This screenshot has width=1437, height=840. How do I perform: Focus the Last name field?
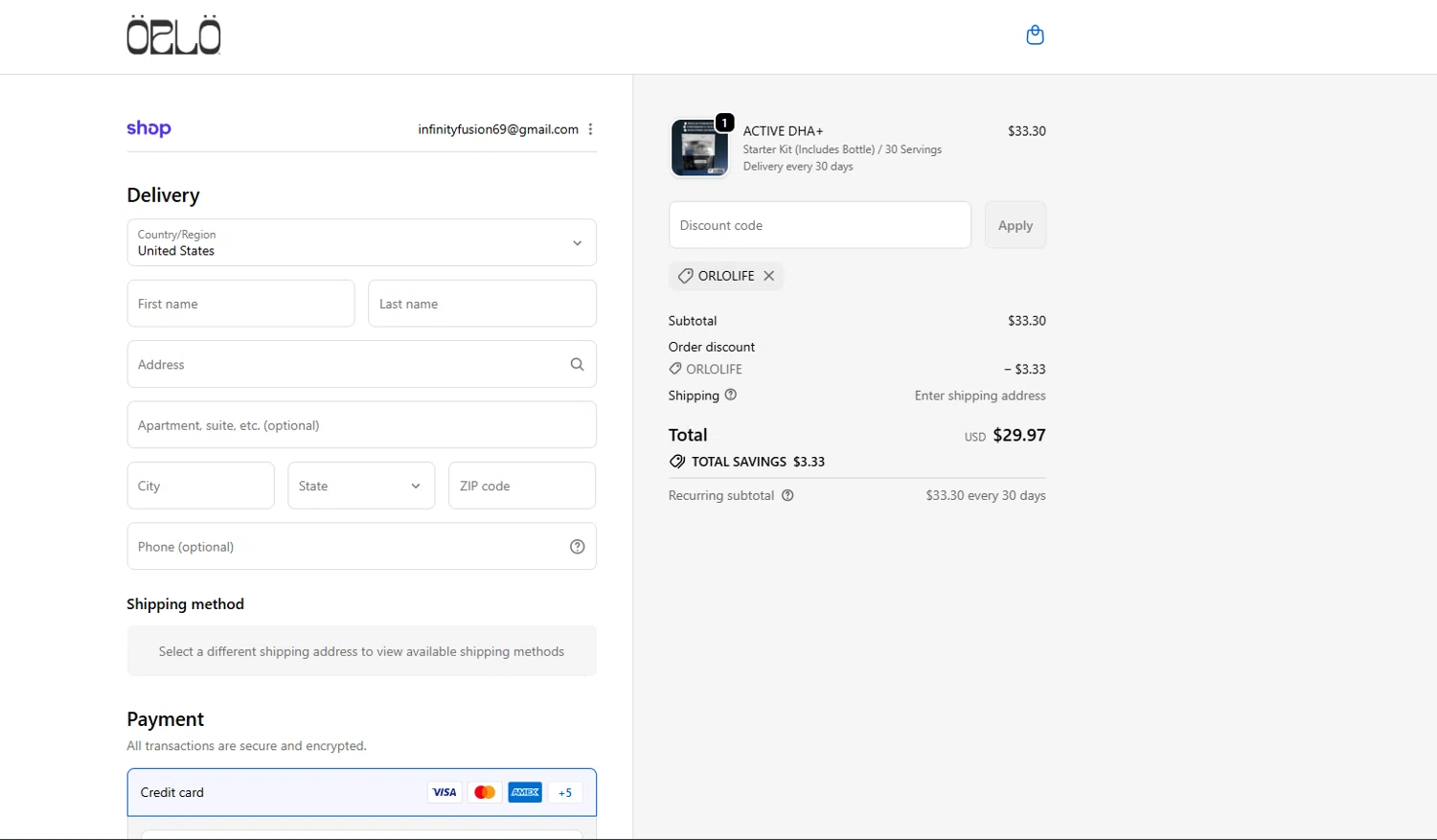482,304
